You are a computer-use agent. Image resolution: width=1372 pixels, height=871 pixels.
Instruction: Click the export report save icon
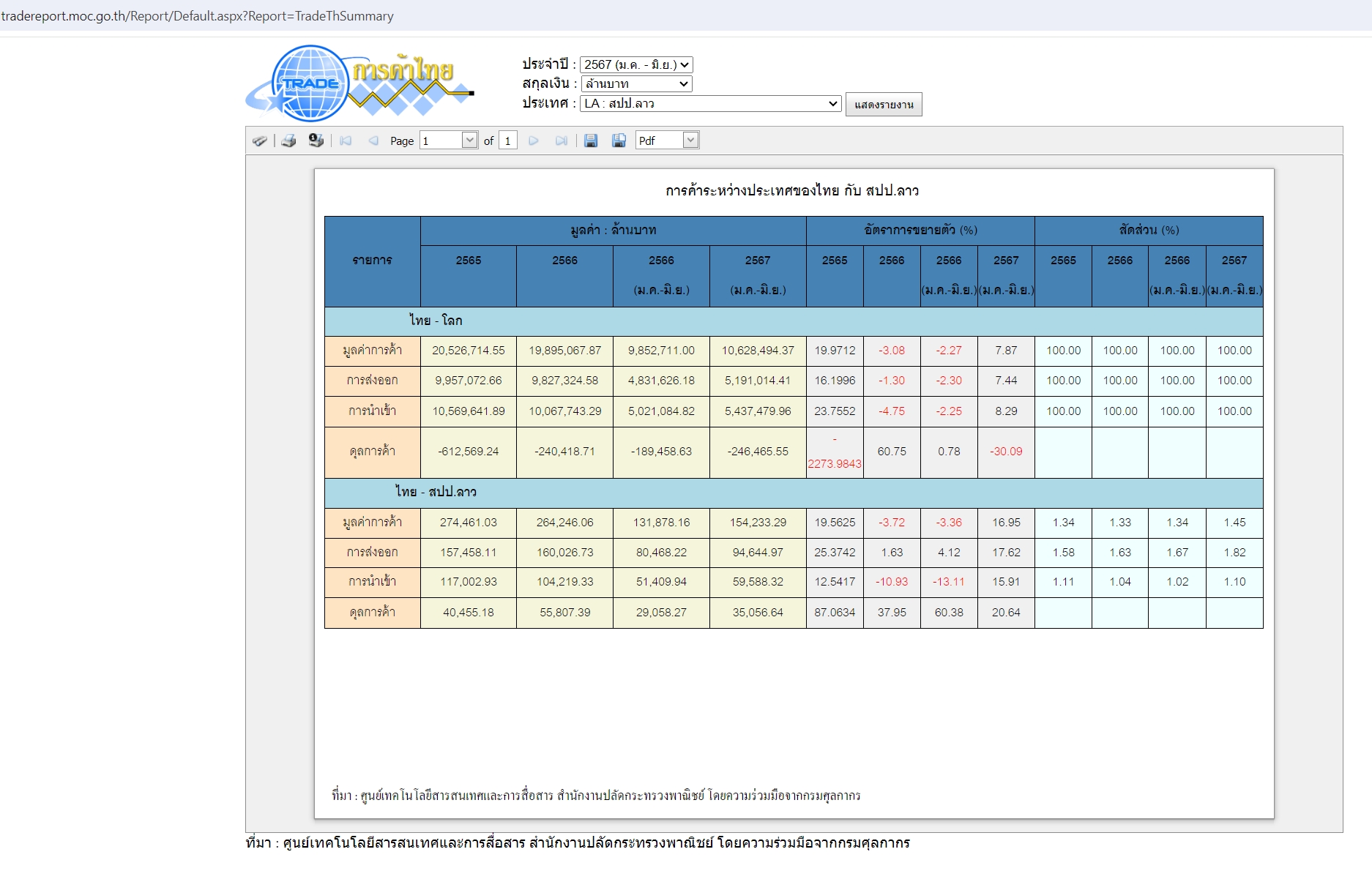click(591, 141)
